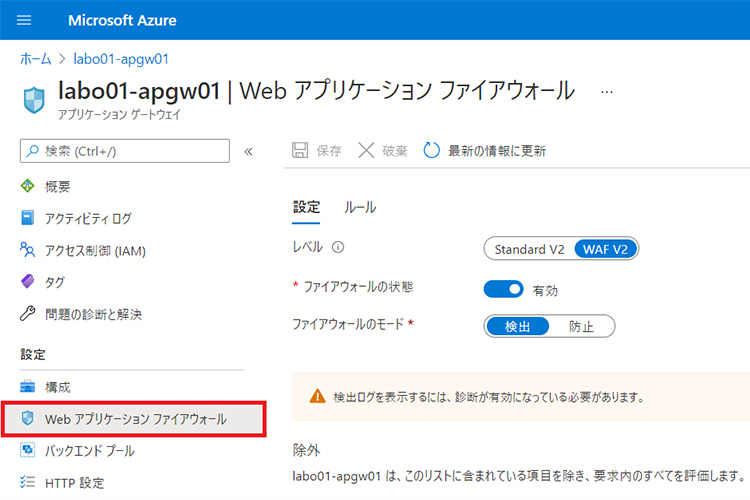Click the 設定 sidebar section heading
Image resolution: width=750 pixels, height=500 pixels.
[33, 355]
